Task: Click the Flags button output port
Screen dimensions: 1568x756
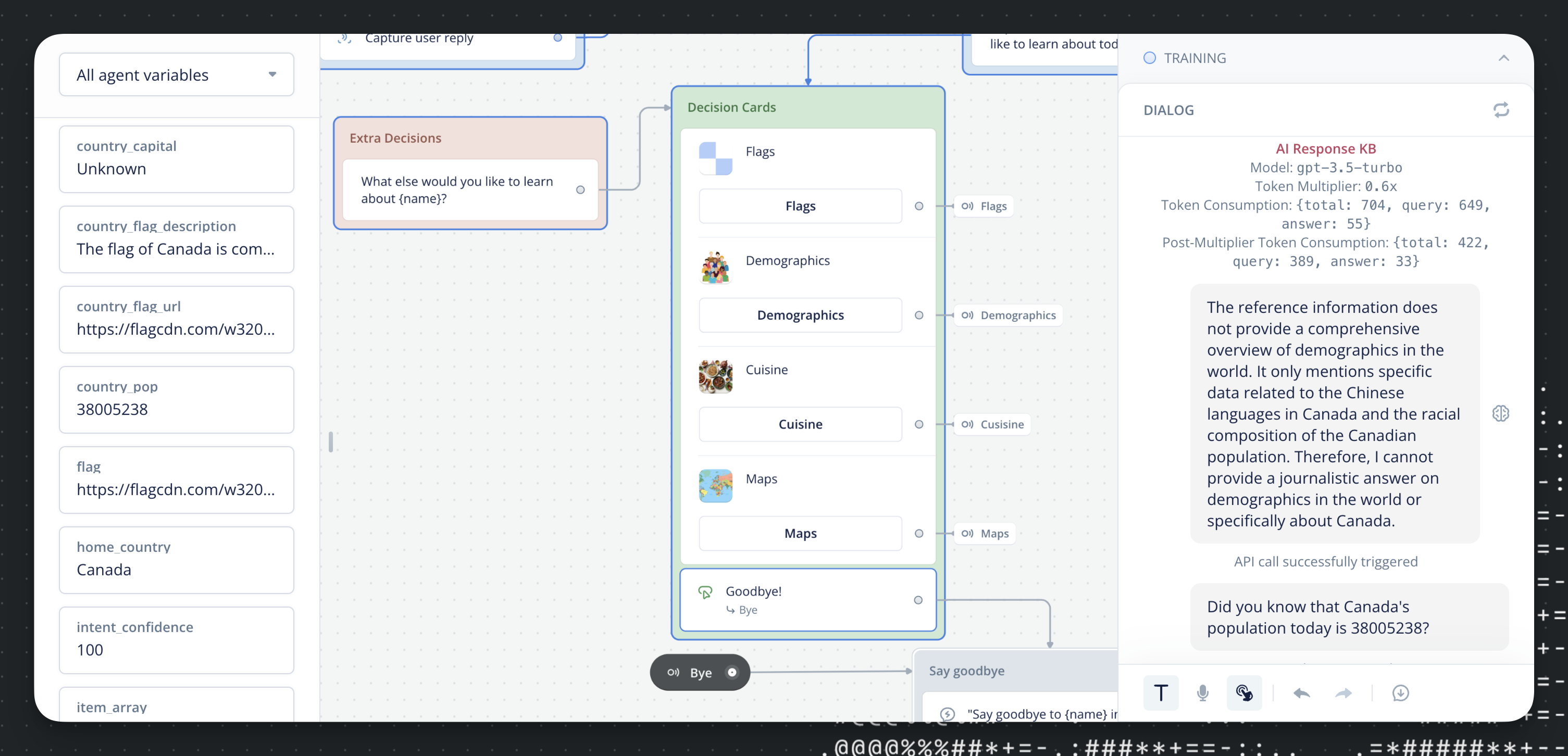Action: pyautogui.click(x=918, y=206)
